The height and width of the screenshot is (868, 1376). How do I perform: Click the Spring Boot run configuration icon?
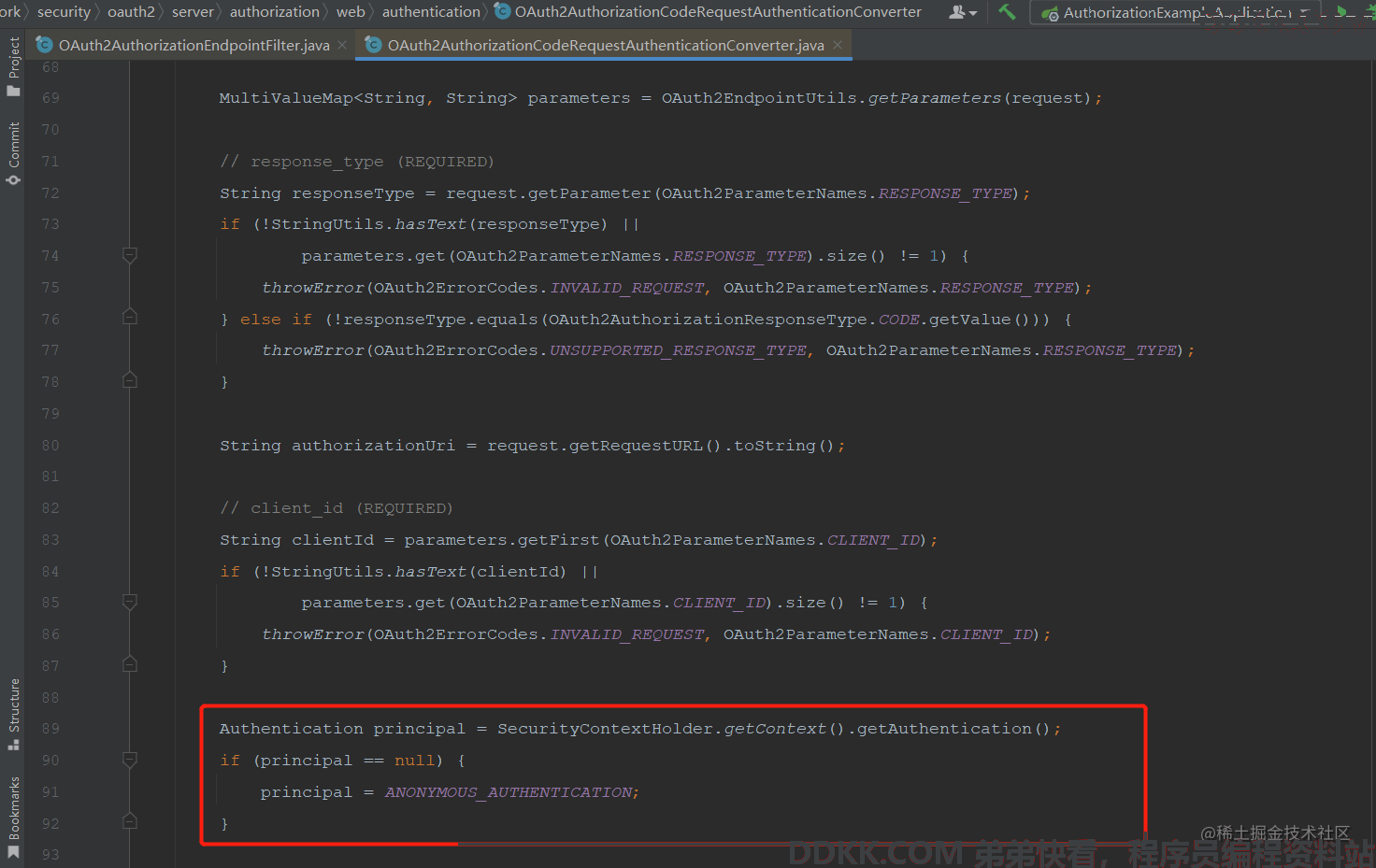click(x=1051, y=13)
